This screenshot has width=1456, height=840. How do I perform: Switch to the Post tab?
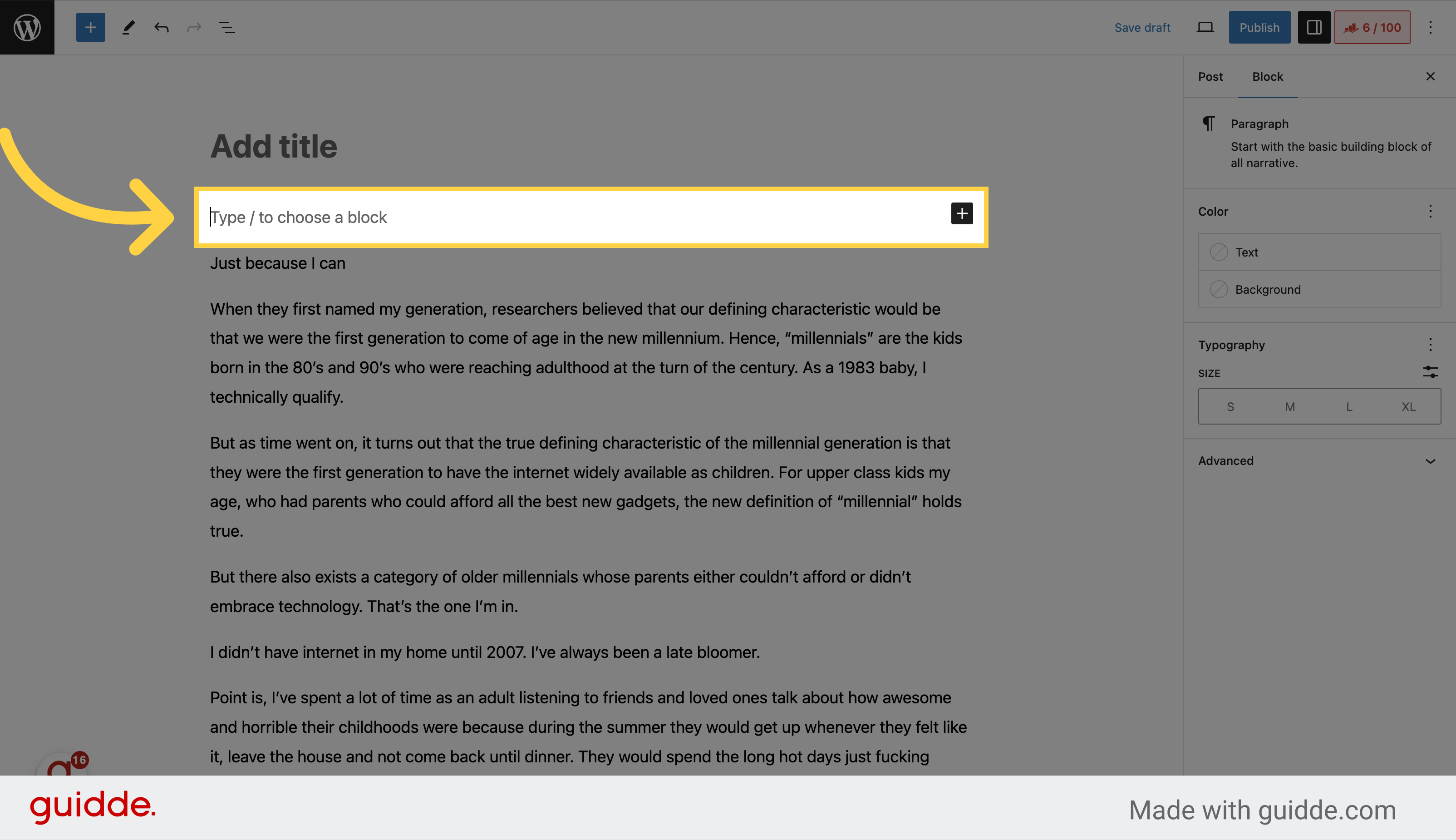tap(1211, 76)
